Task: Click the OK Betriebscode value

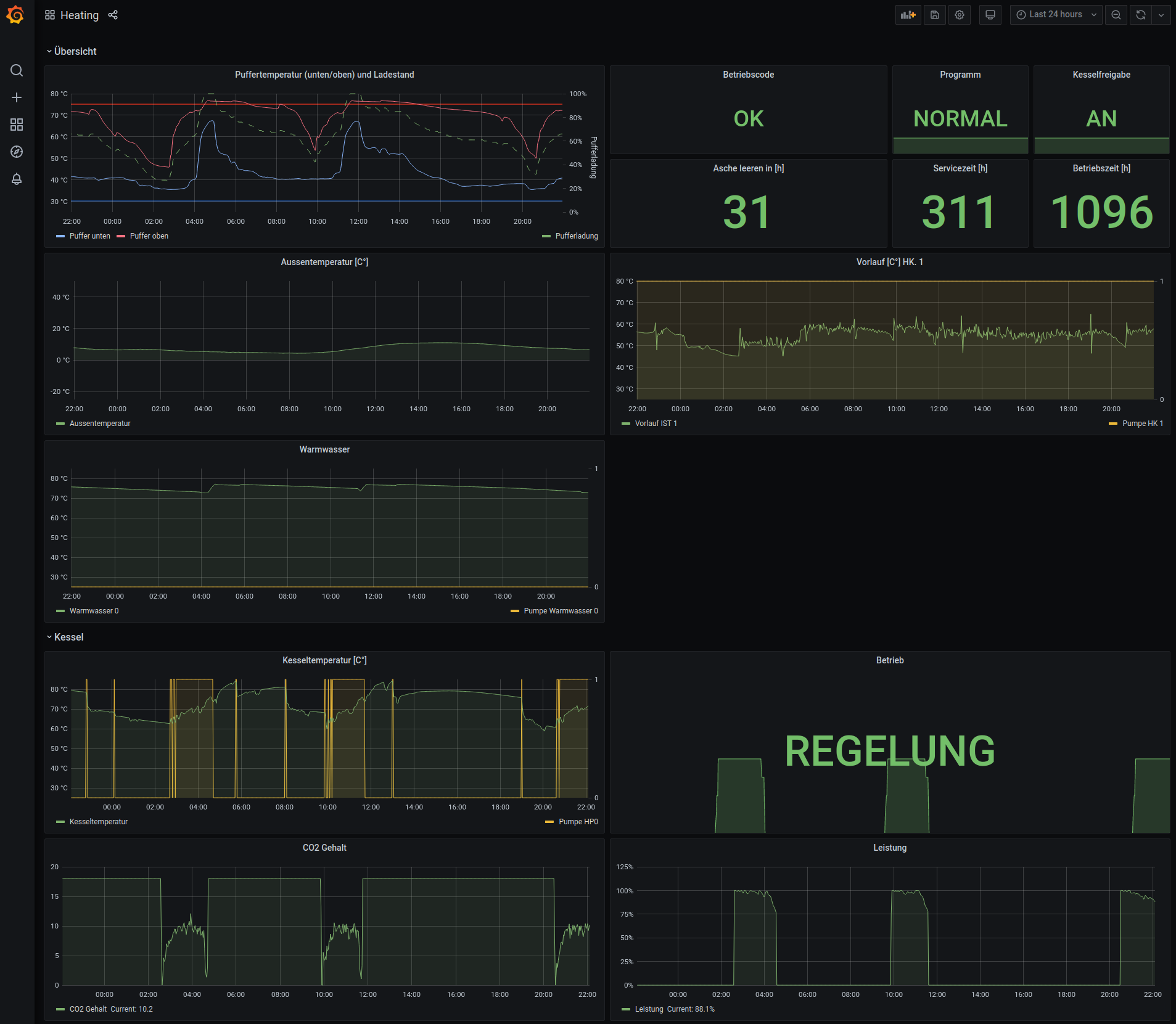Action: click(x=749, y=118)
